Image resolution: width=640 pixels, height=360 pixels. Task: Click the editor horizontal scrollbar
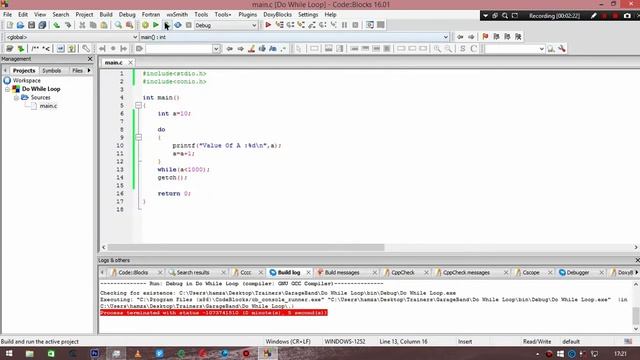[246, 247]
